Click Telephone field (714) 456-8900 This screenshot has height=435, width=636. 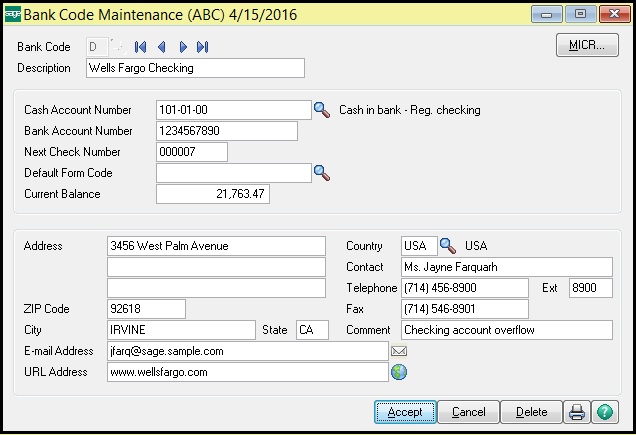(465, 288)
